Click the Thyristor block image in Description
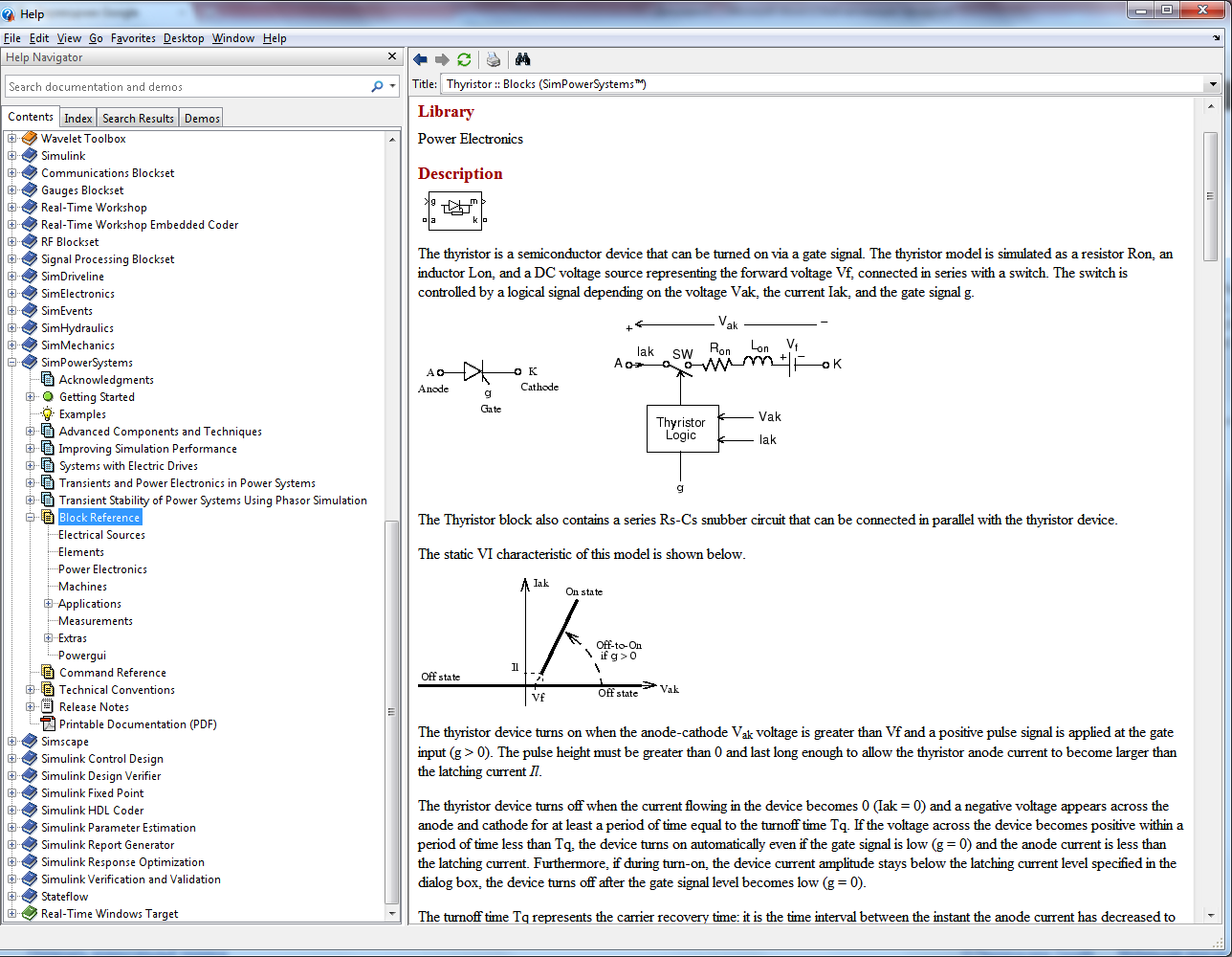The image size is (1232, 957). (x=454, y=211)
